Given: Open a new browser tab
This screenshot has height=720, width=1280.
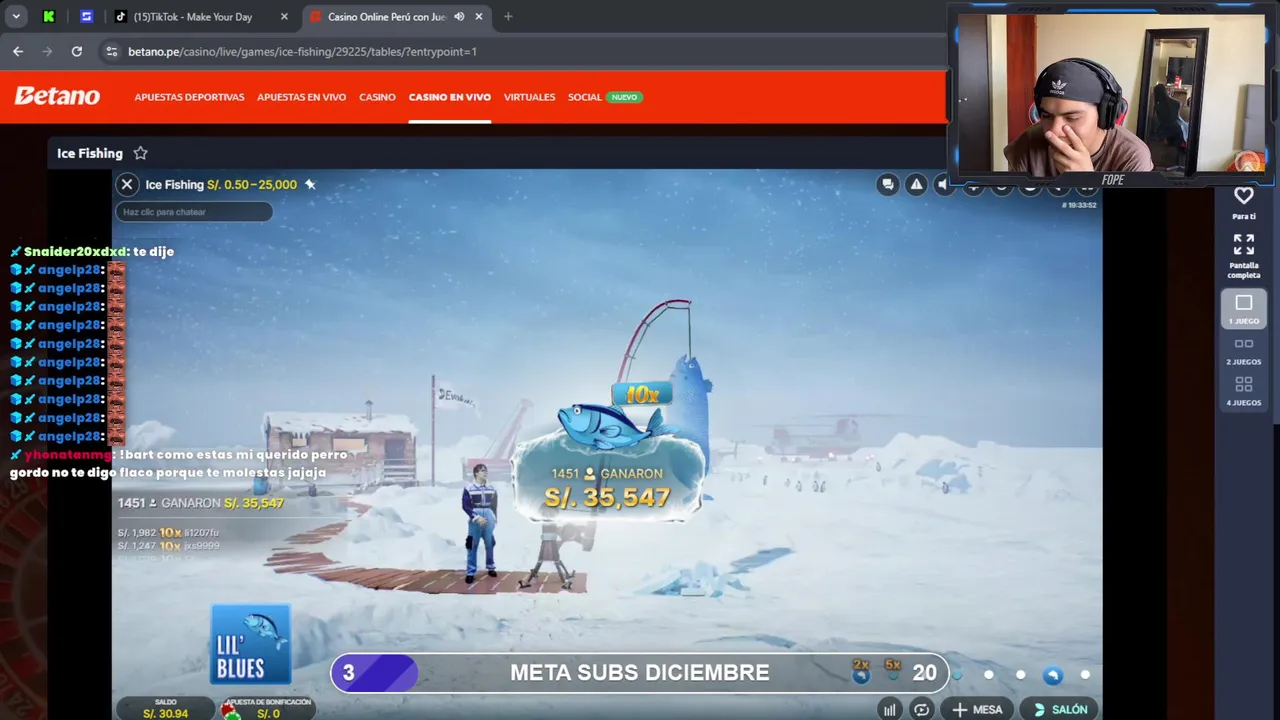Looking at the screenshot, I should click(508, 17).
